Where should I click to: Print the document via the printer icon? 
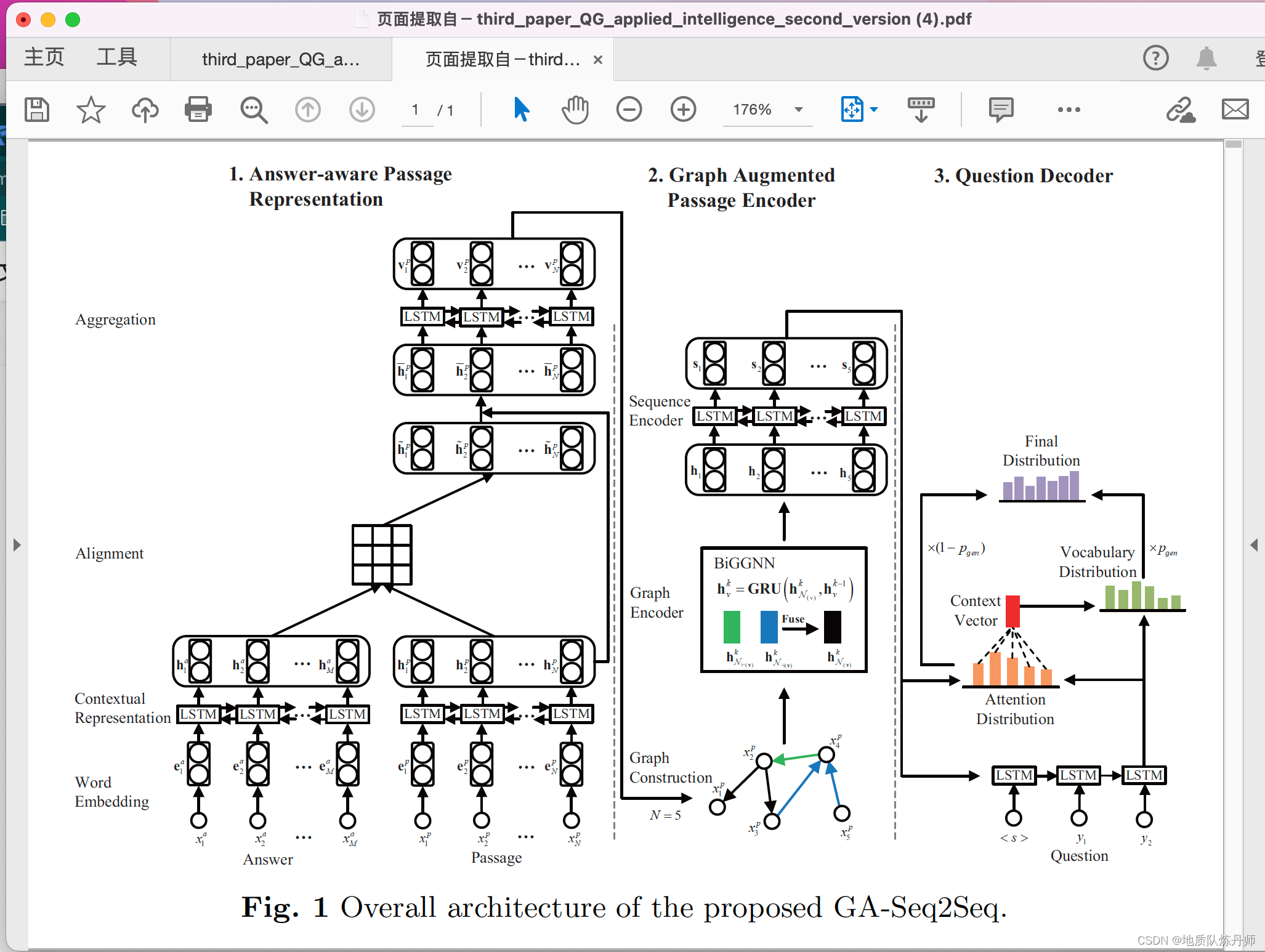tap(198, 110)
